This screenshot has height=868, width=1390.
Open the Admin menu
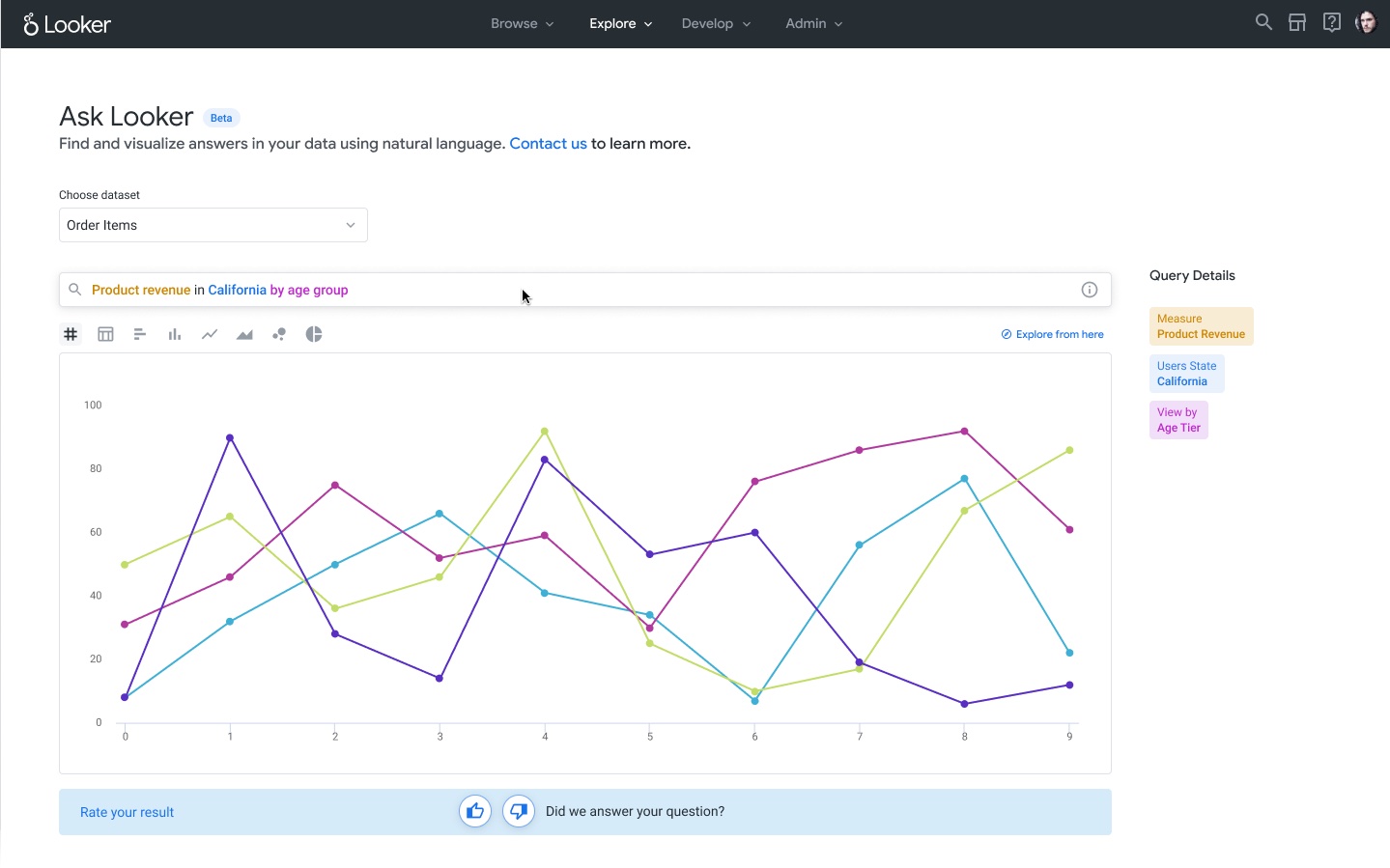tap(814, 23)
